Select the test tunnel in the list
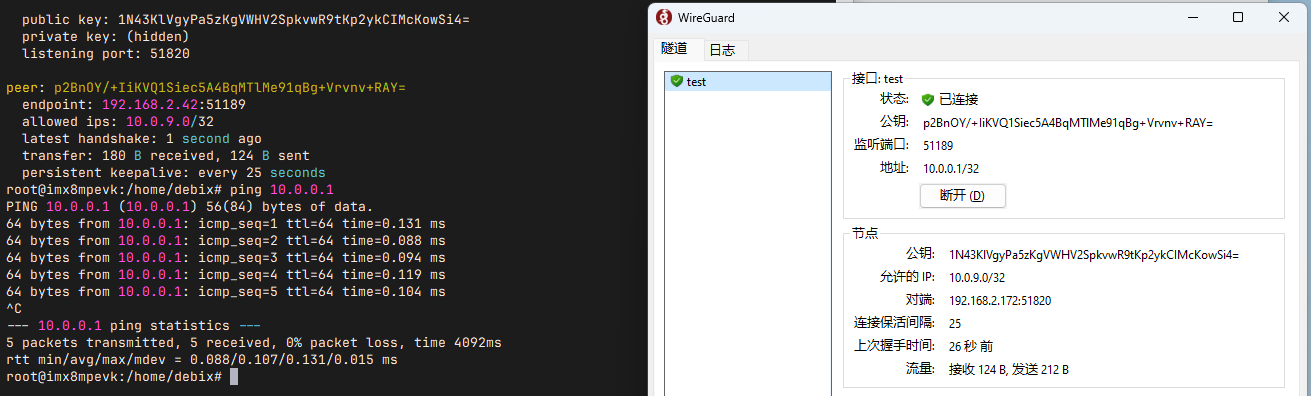The width and height of the screenshot is (1311, 396). click(748, 81)
